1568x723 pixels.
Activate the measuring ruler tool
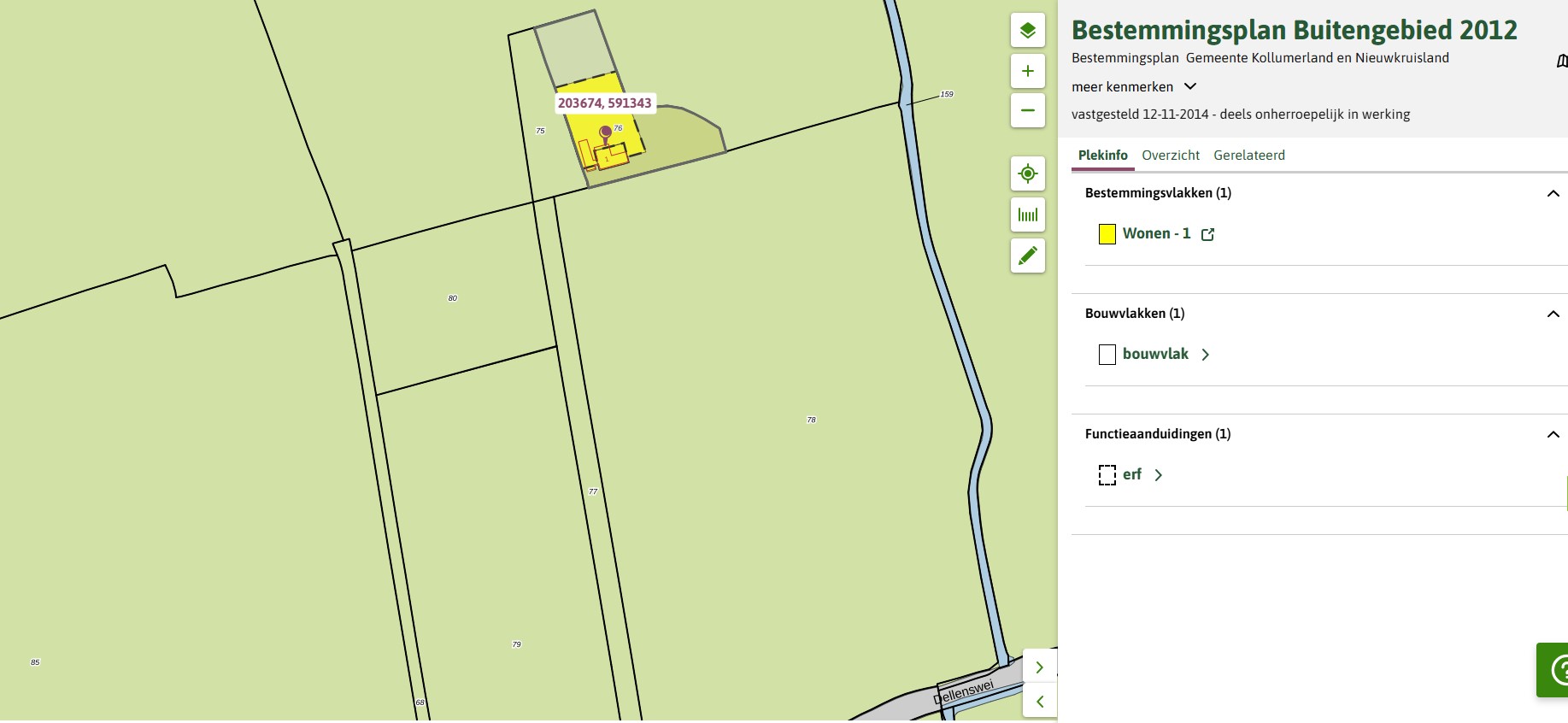click(1028, 215)
